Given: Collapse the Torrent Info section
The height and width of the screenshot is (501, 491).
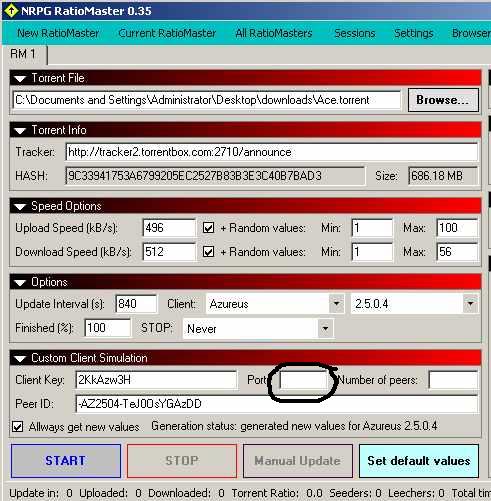Looking at the screenshot, I should pos(20,131).
